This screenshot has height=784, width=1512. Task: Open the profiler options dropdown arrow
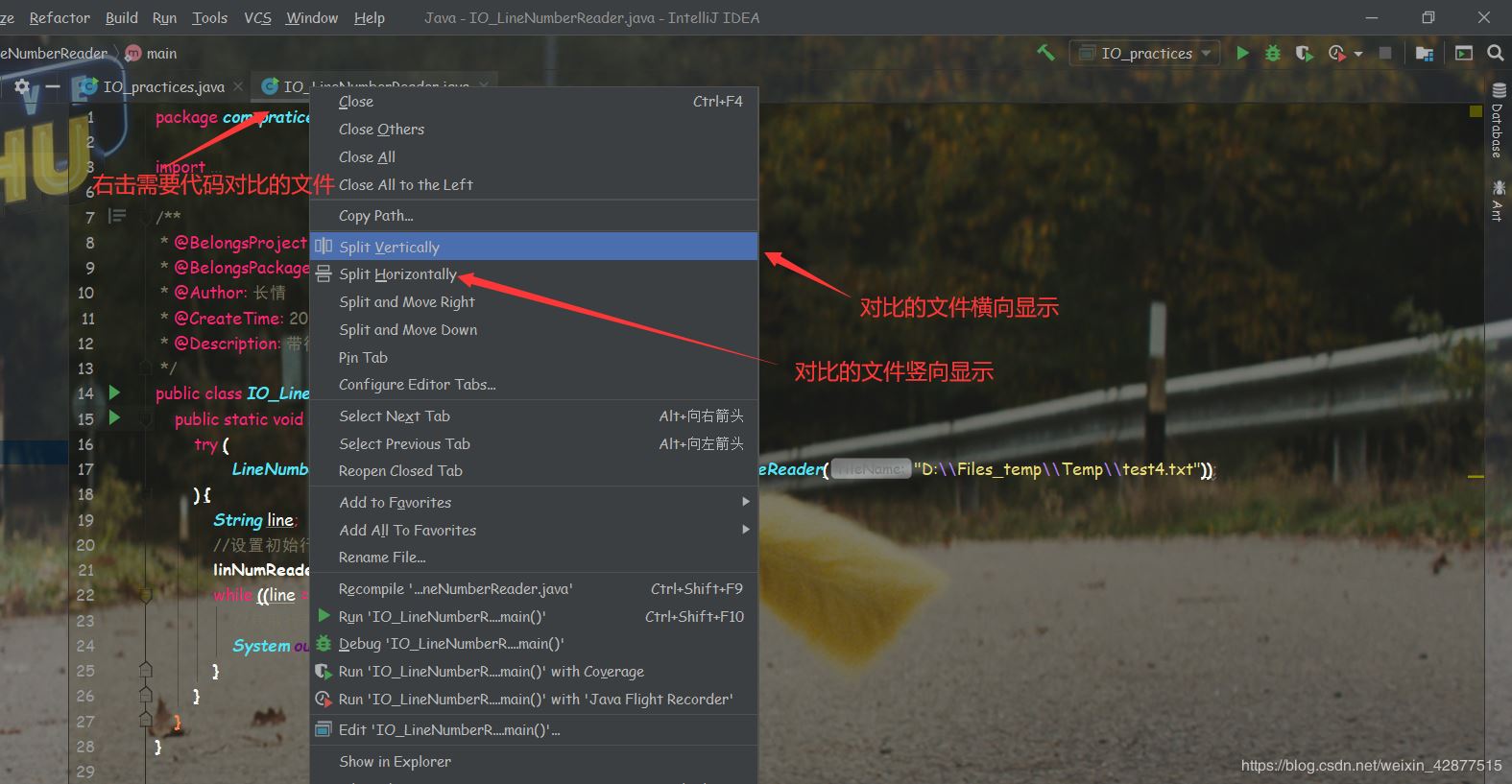(x=1358, y=54)
